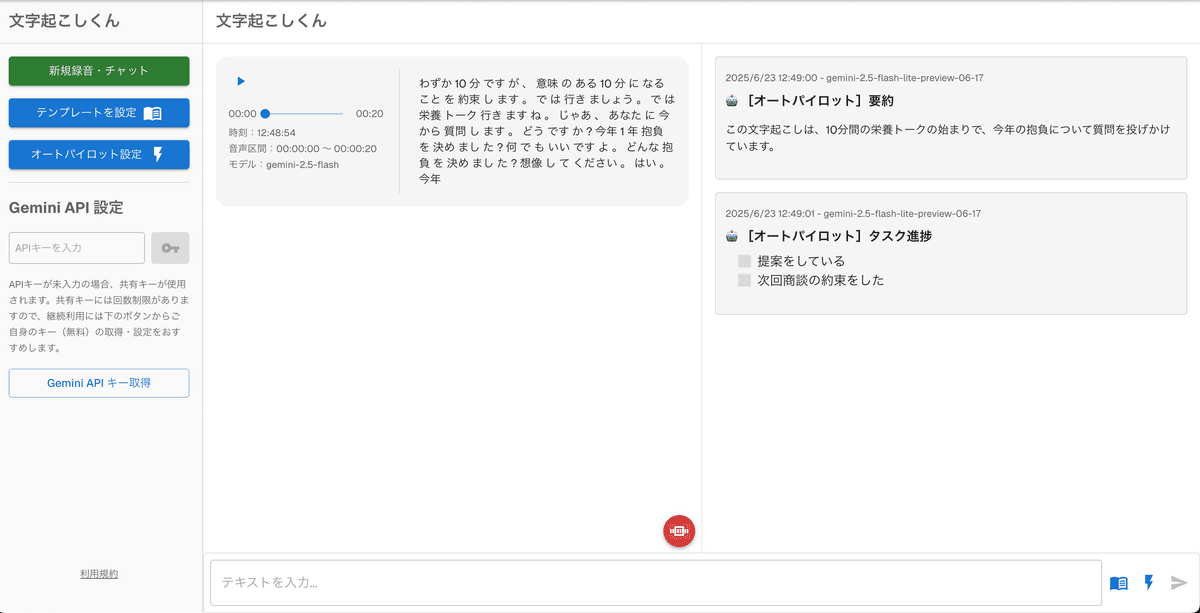Screen dimensions: 1200x613
Task: Focus the APIキーを入力 field
Action: pos(77,248)
